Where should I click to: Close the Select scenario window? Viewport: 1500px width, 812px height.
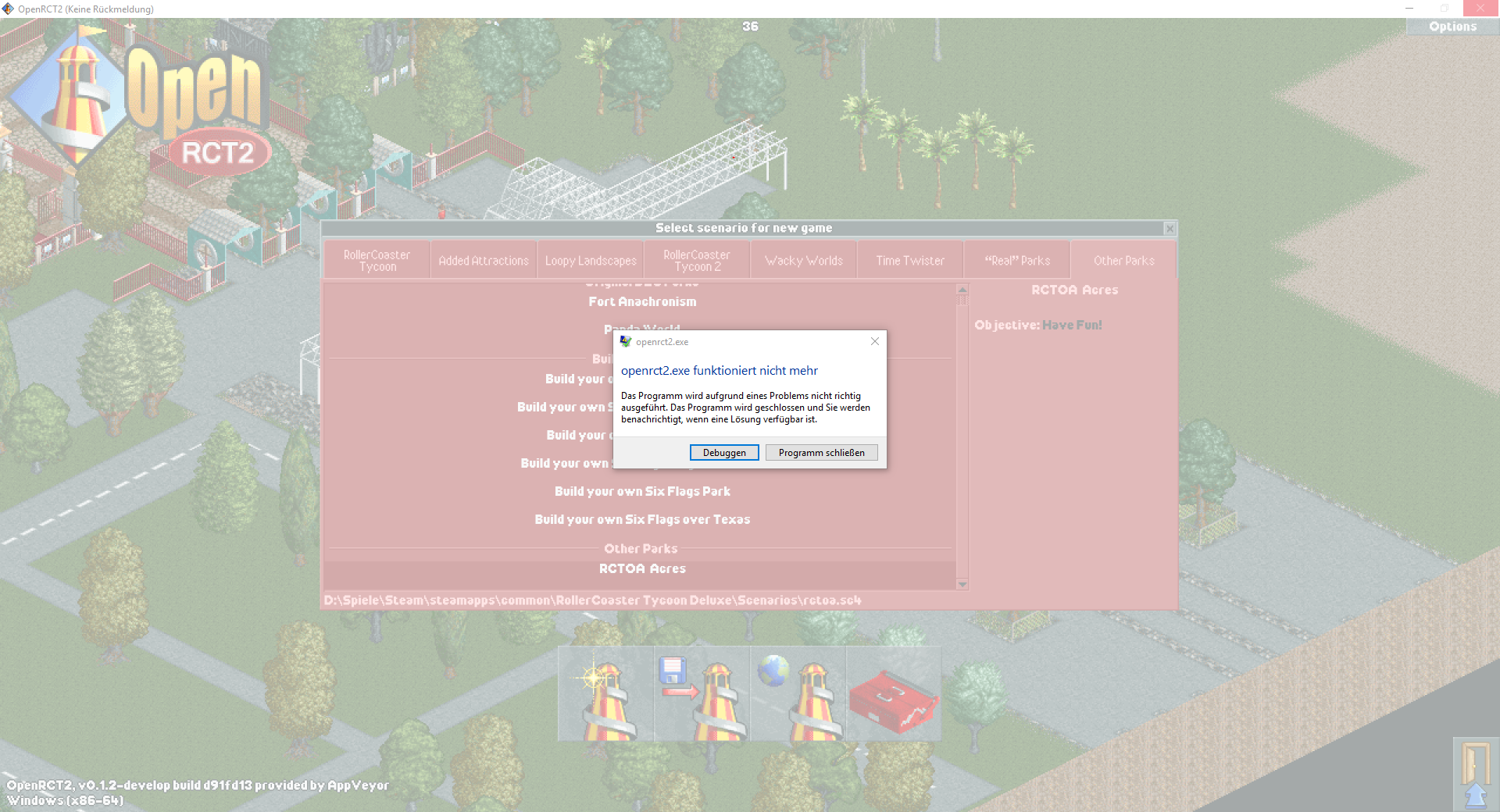point(1170,229)
